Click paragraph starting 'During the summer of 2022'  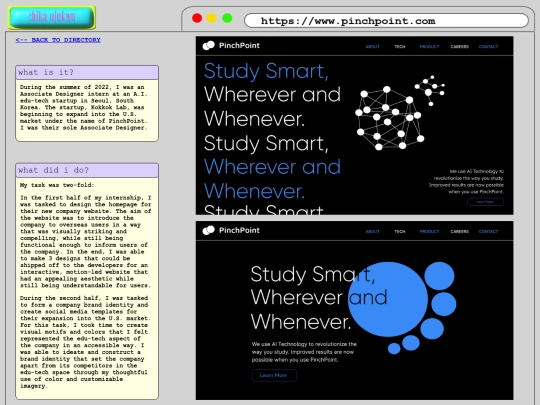click(x=84, y=107)
